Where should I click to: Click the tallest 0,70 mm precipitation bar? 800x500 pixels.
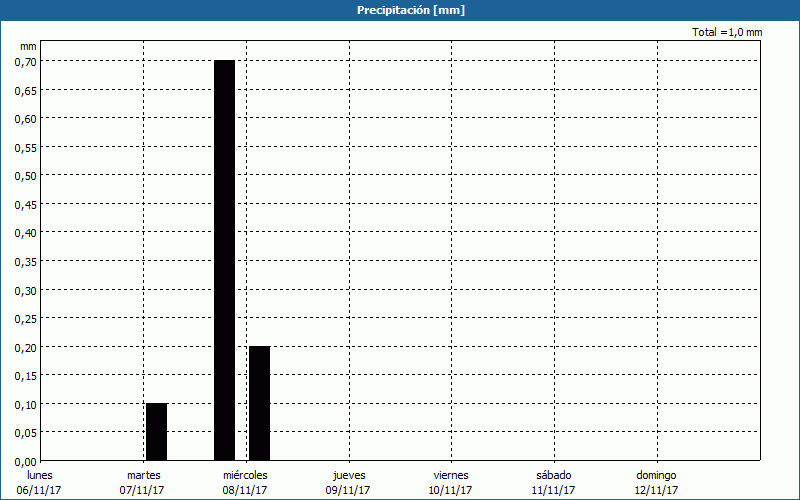224,260
